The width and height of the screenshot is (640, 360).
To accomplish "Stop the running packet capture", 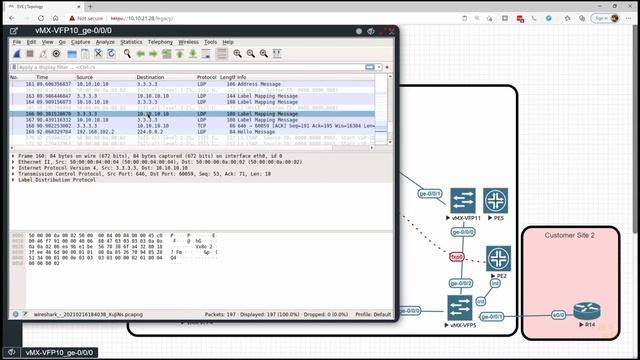I will [x=30, y=54].
